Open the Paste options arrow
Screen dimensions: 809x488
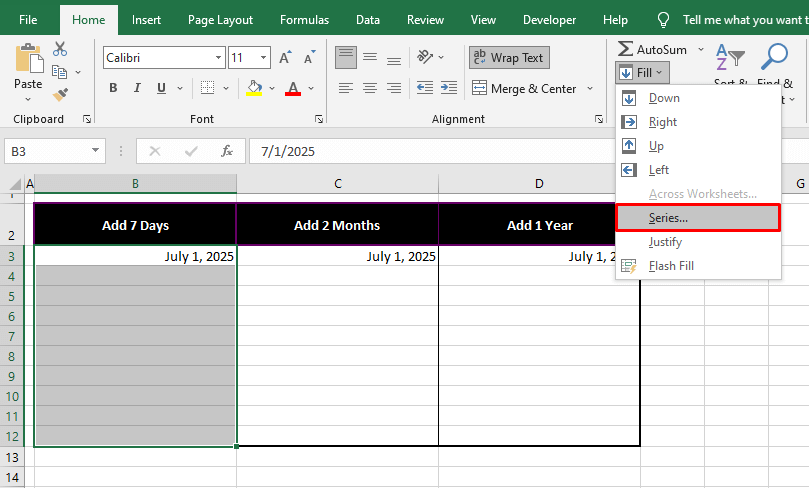click(x=28, y=99)
